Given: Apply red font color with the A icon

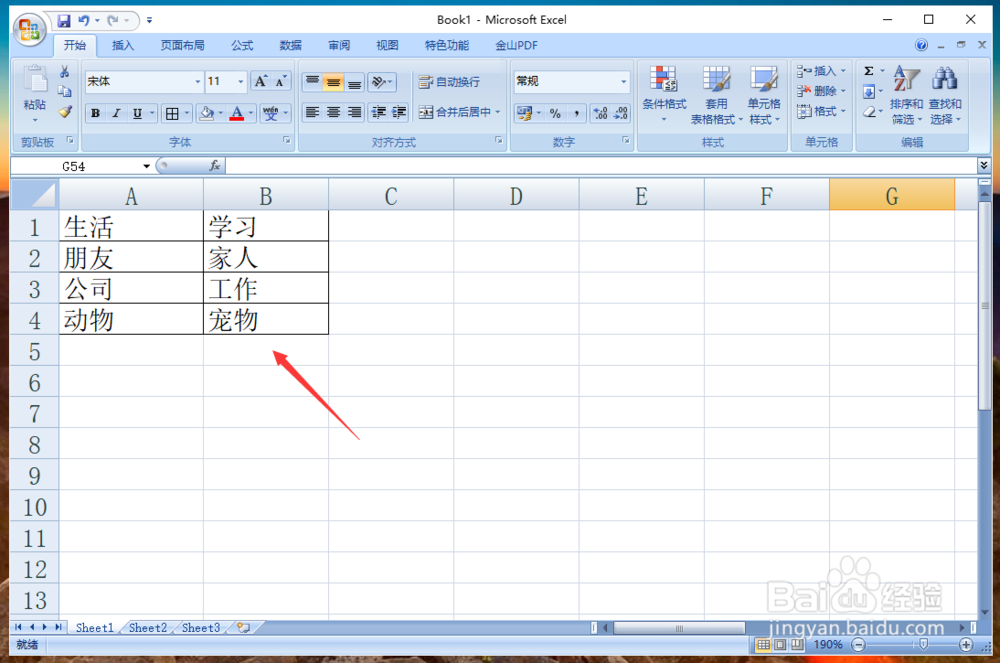Looking at the screenshot, I should [x=237, y=113].
